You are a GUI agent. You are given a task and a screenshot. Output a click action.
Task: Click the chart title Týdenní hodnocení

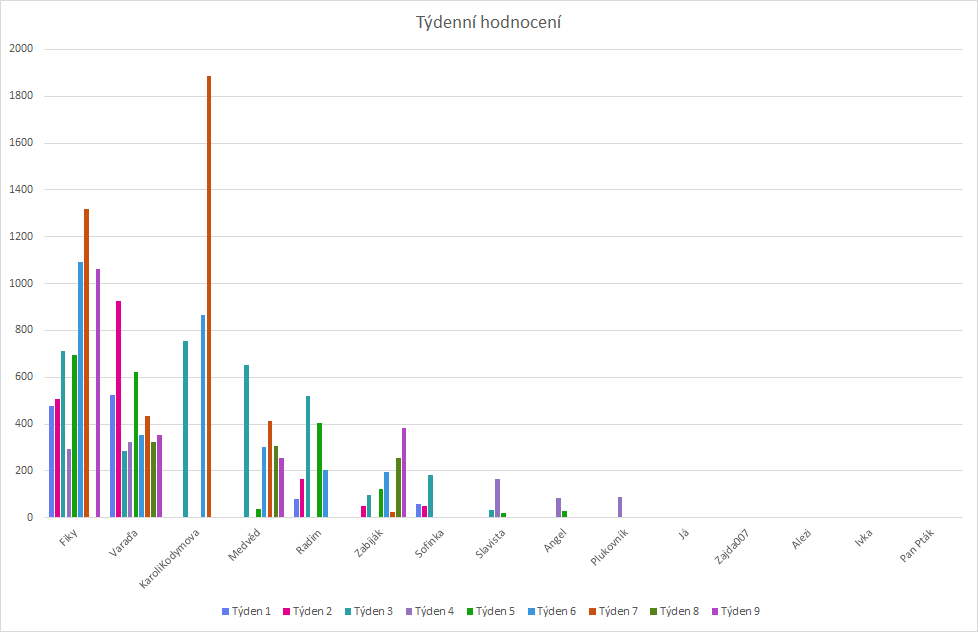point(488,22)
